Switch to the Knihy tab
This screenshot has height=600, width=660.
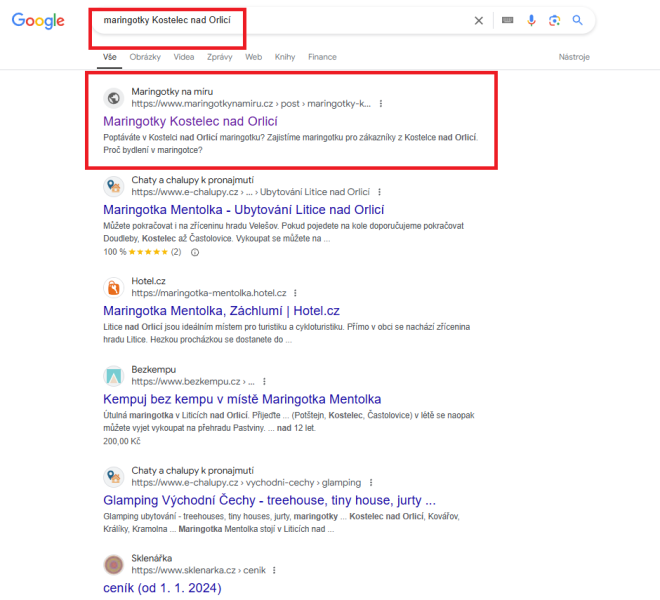point(285,57)
